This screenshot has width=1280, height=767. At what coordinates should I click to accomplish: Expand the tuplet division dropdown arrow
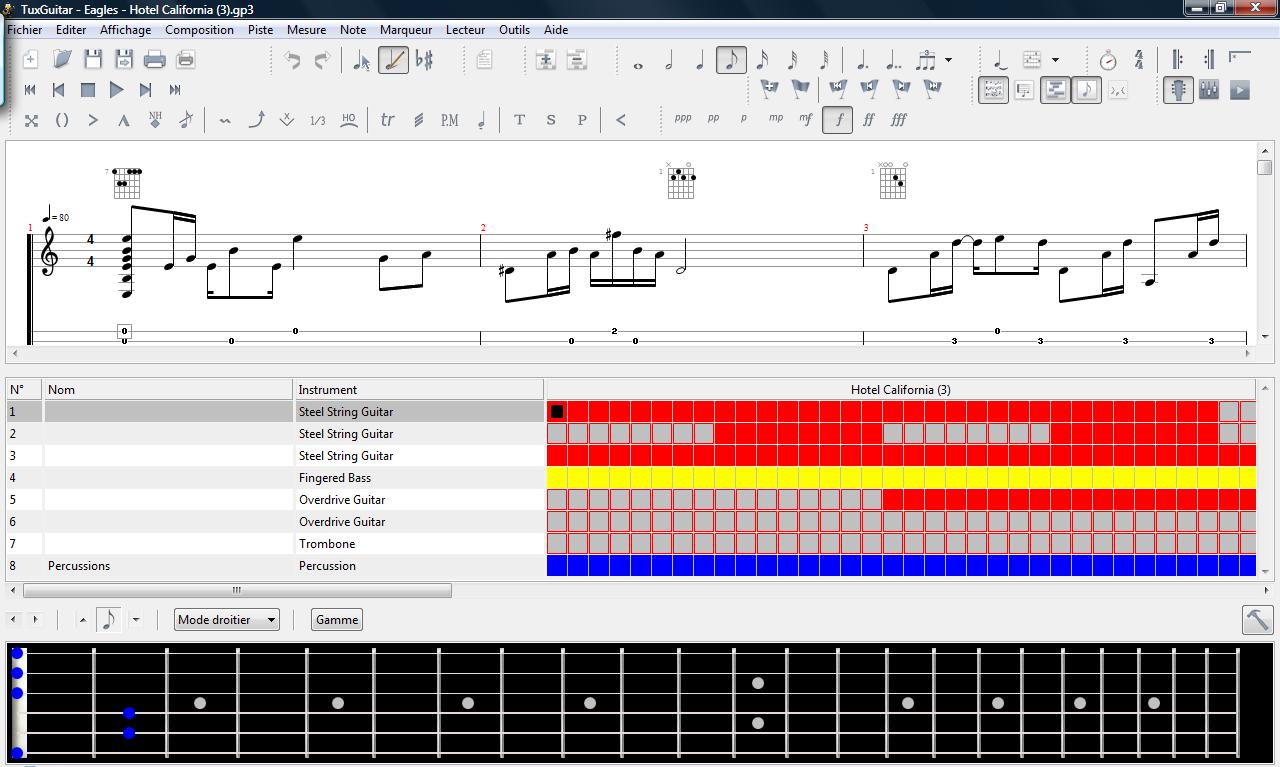[x=948, y=60]
